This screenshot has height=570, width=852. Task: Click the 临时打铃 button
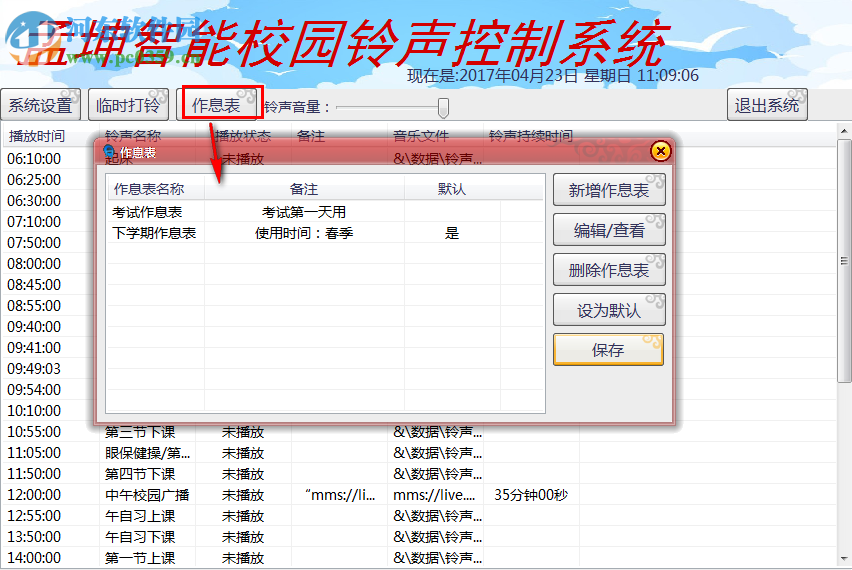[128, 105]
